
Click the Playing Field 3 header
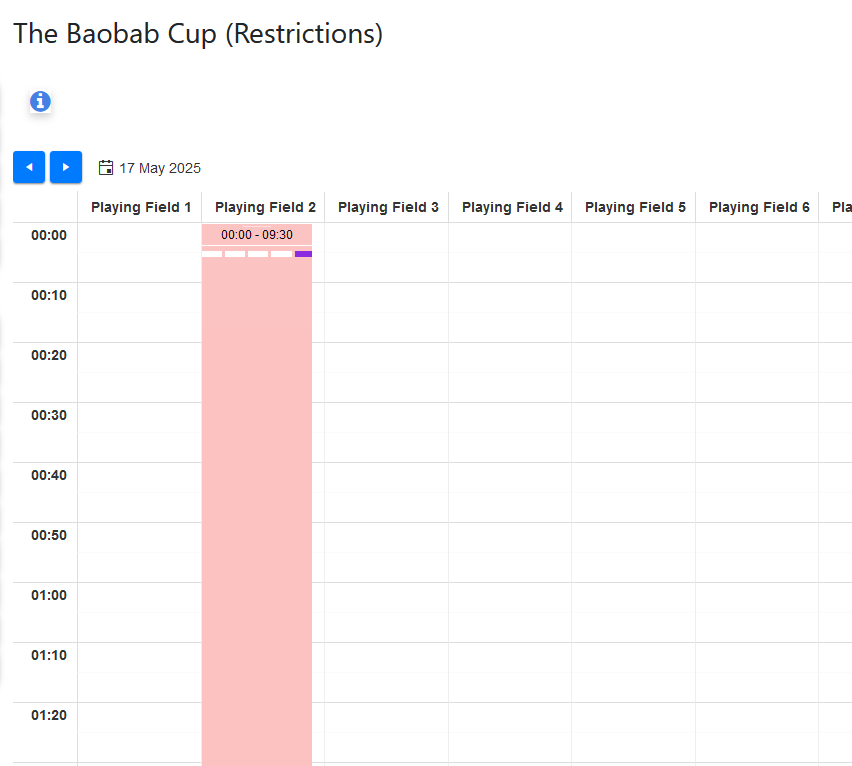point(388,207)
